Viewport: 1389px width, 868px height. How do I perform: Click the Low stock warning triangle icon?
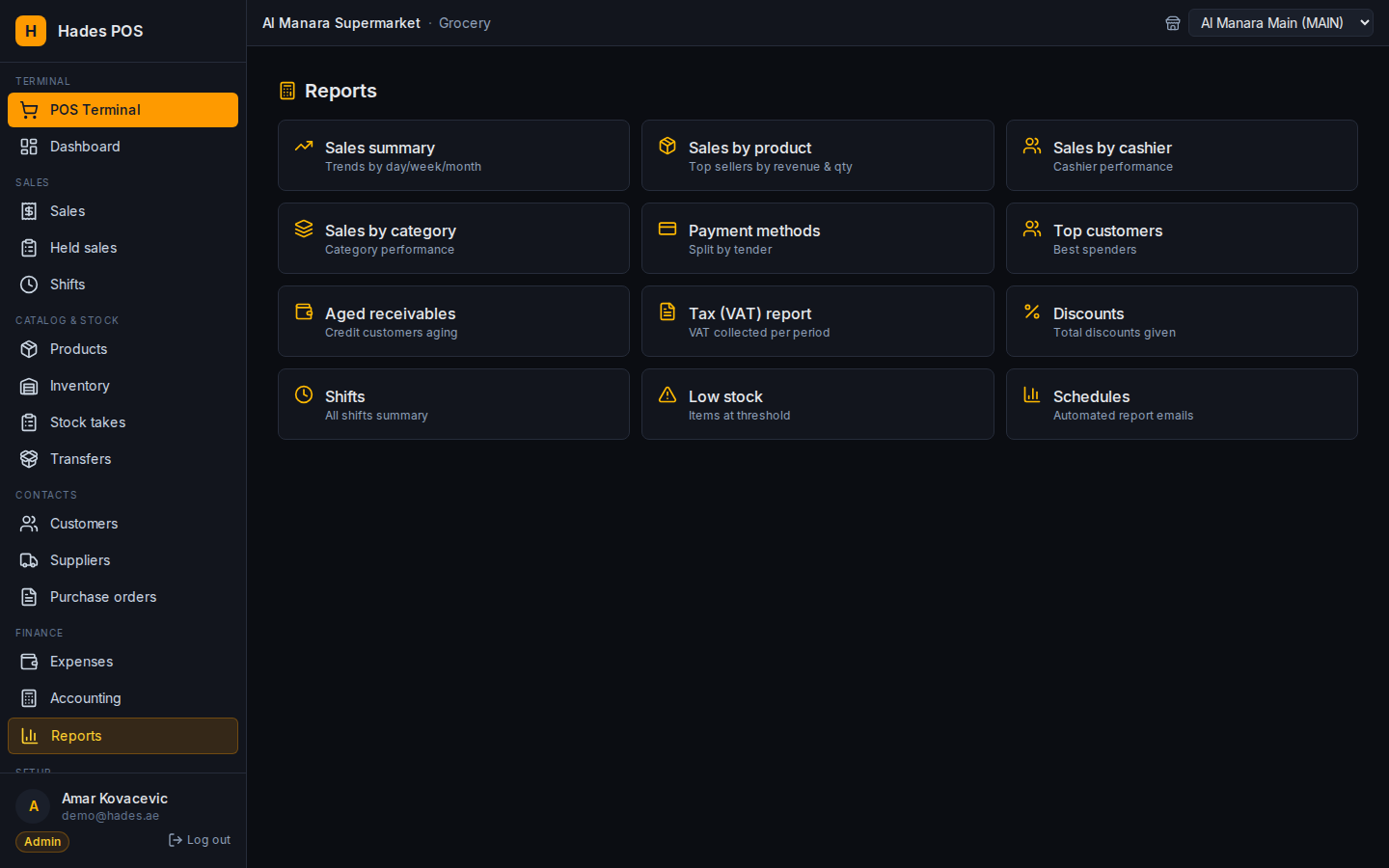click(x=667, y=394)
